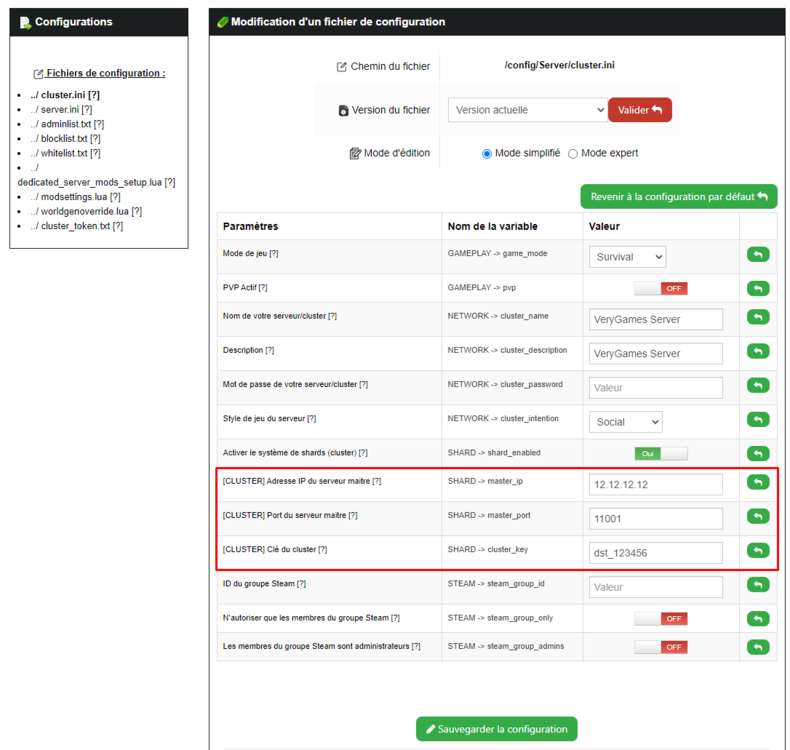Viewport: 790px width, 750px height.
Task: Click the master IP address input field
Action: pos(655,484)
